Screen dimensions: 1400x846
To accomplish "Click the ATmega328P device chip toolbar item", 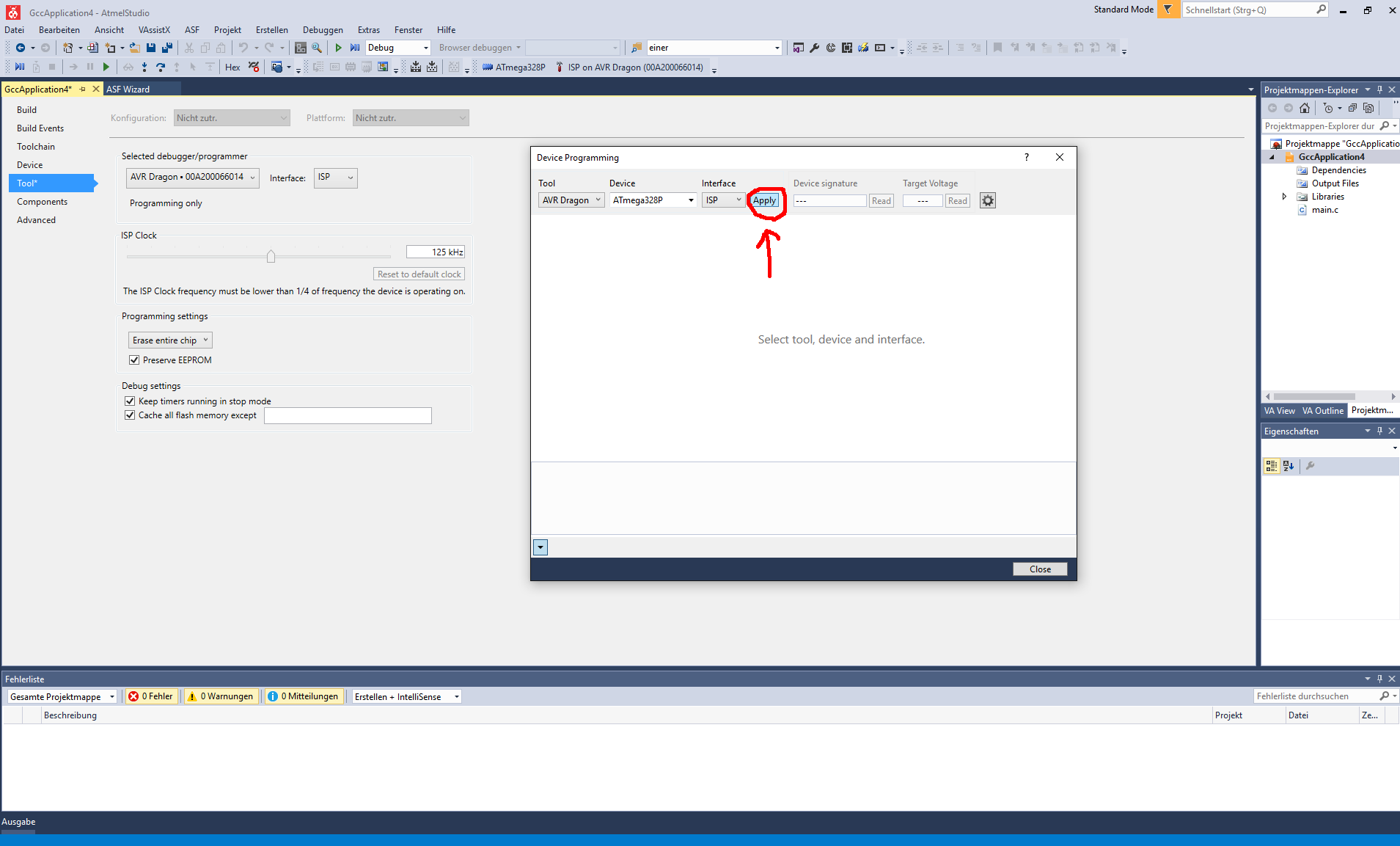I will click(x=513, y=68).
